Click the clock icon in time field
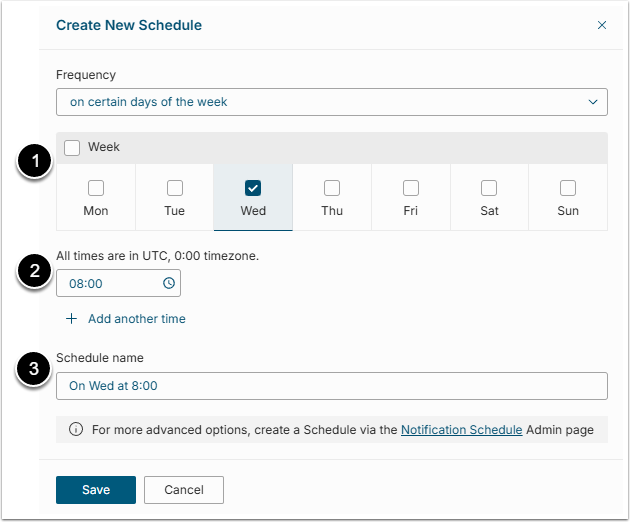The image size is (630, 522). [x=169, y=284]
